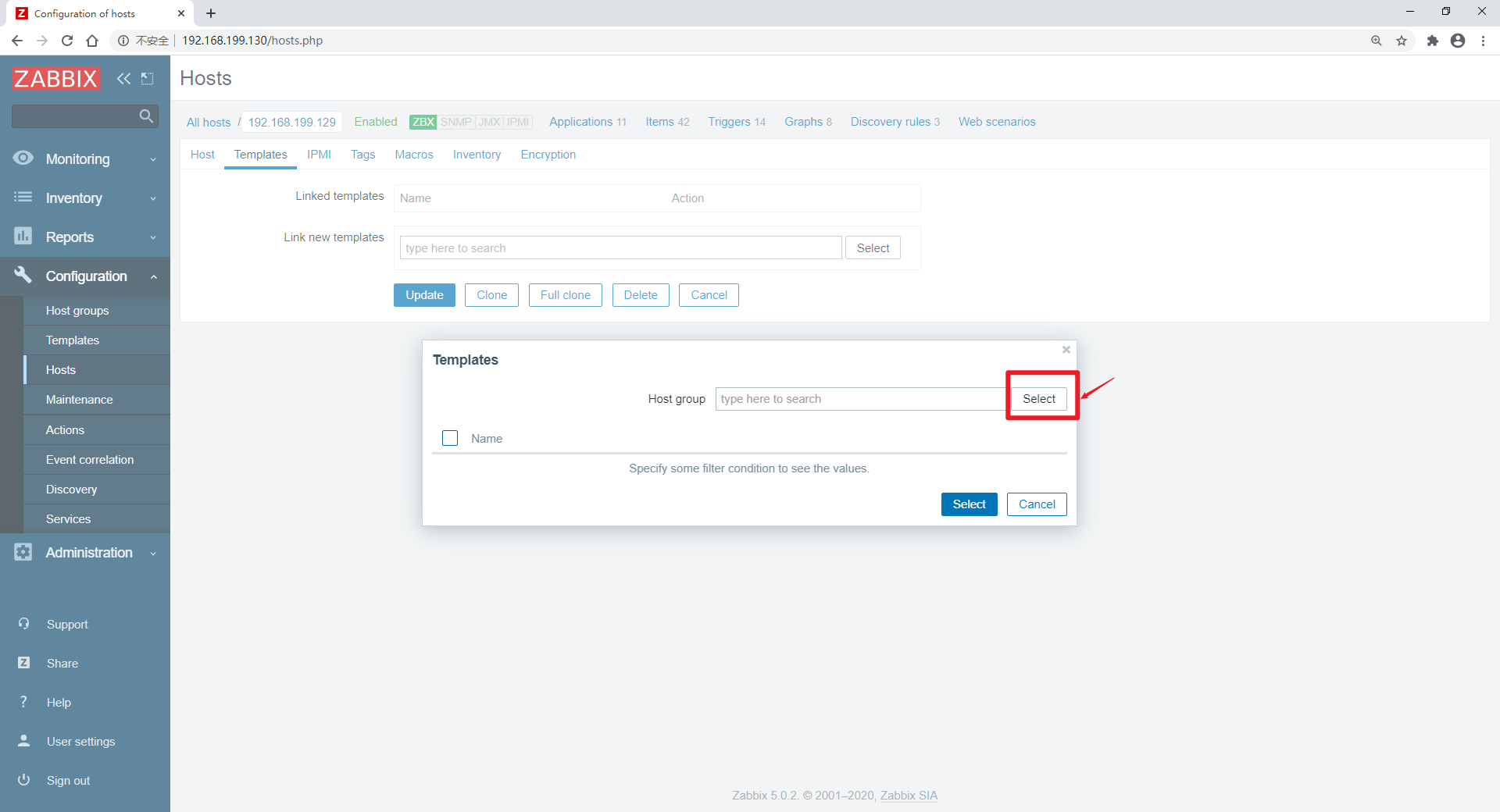
Task: Click the browser address bar URL
Action: tap(252, 41)
